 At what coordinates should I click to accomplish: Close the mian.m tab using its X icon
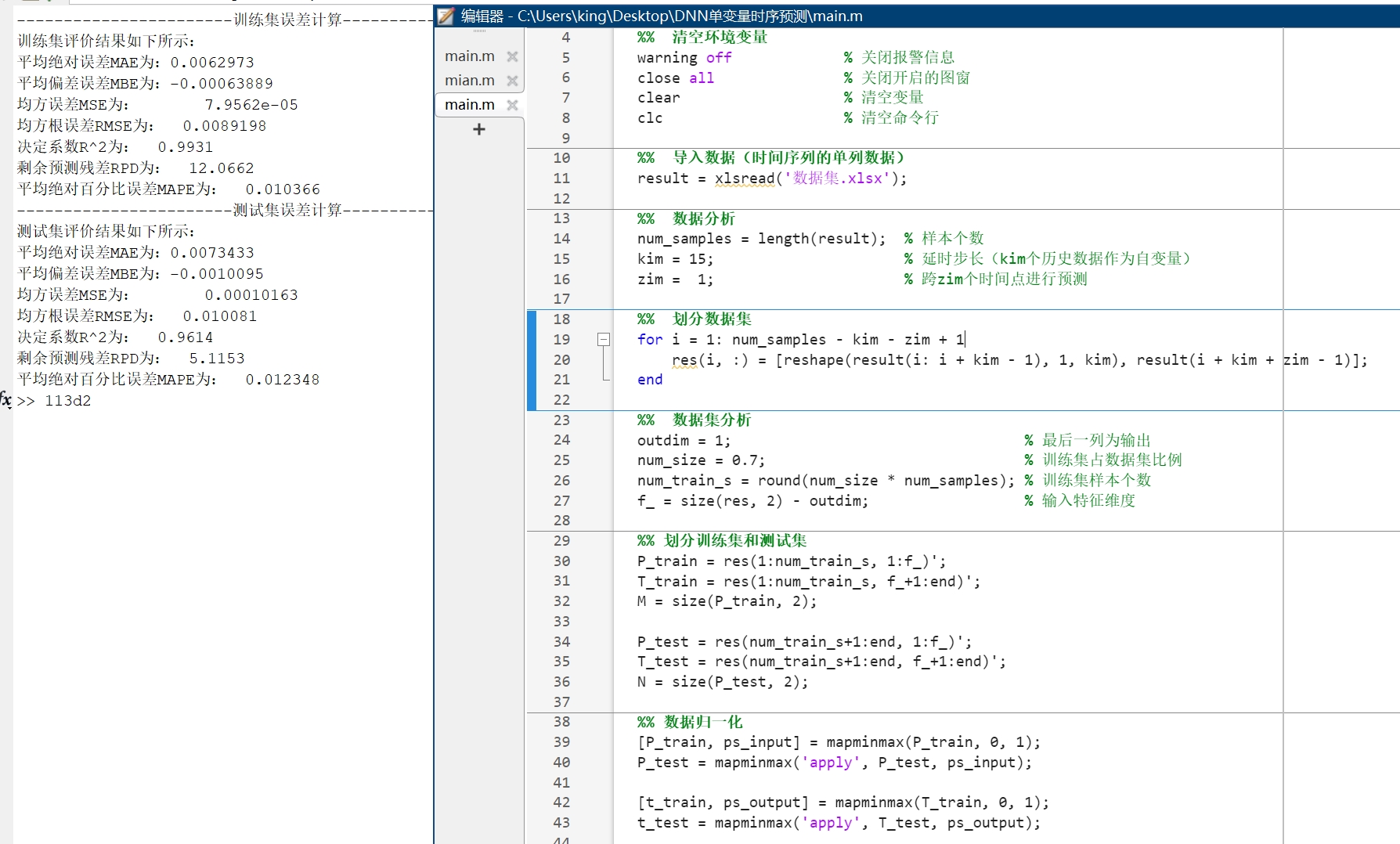(x=513, y=80)
